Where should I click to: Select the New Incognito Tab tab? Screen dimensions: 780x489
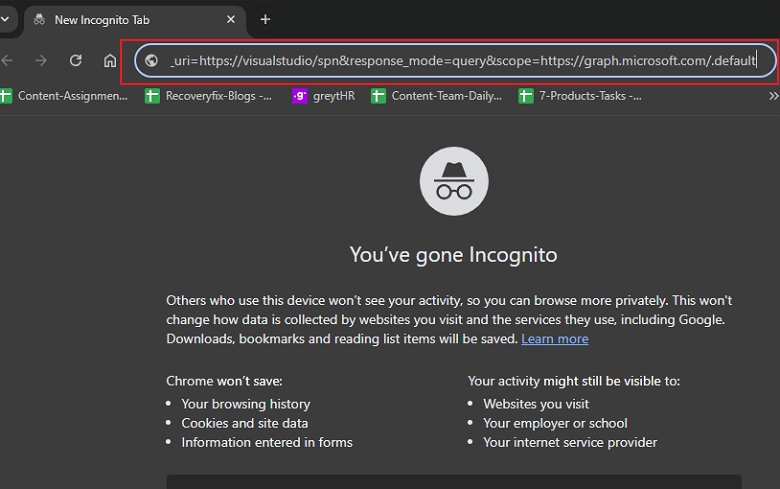(134, 20)
